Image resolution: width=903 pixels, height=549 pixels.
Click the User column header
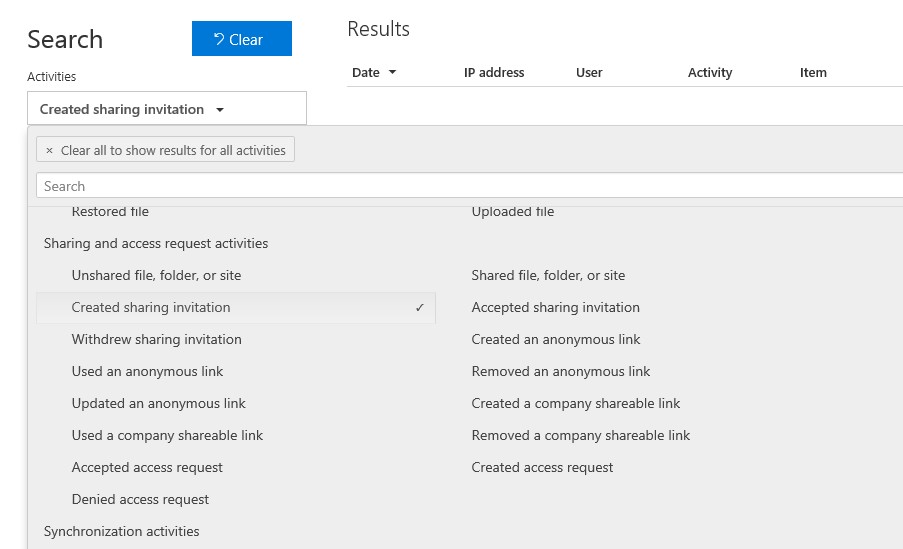tap(589, 73)
